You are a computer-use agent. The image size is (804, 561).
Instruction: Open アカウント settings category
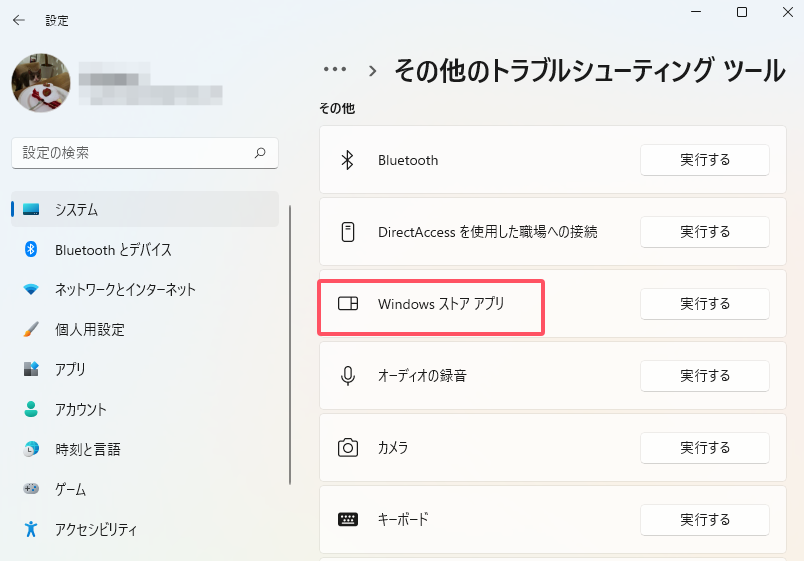145,409
